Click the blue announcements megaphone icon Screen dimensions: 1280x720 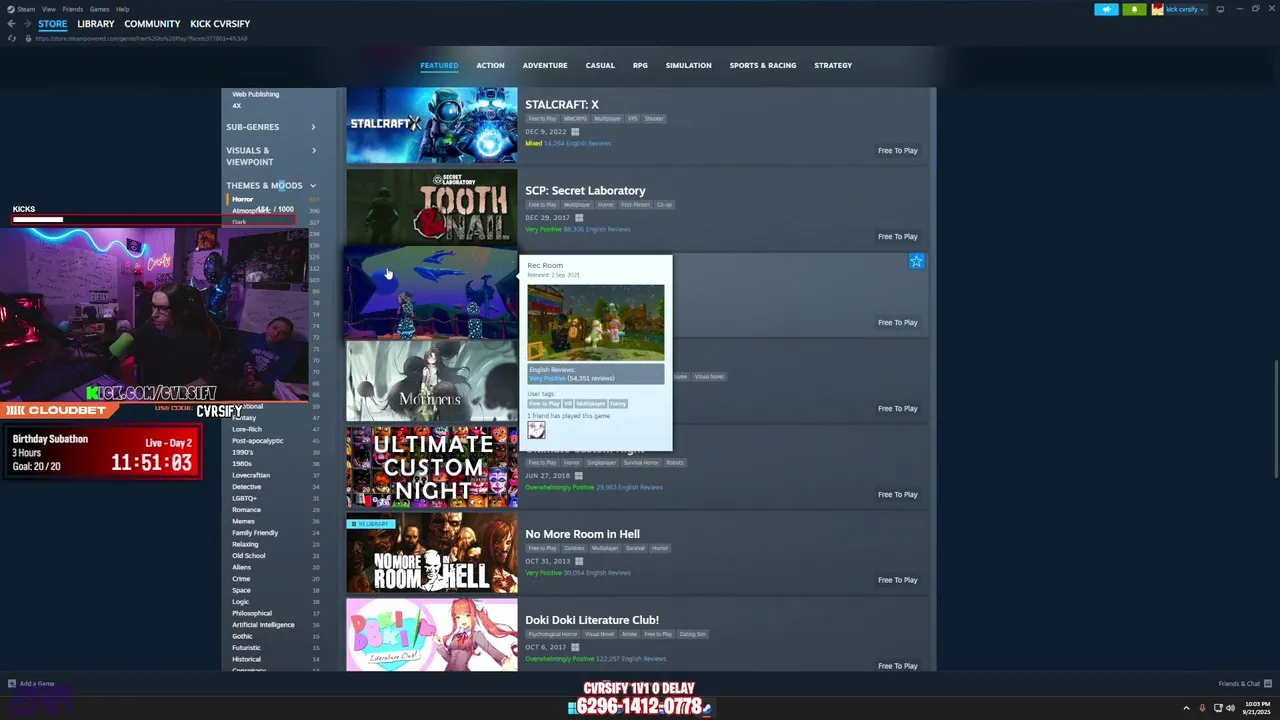pos(1106,9)
